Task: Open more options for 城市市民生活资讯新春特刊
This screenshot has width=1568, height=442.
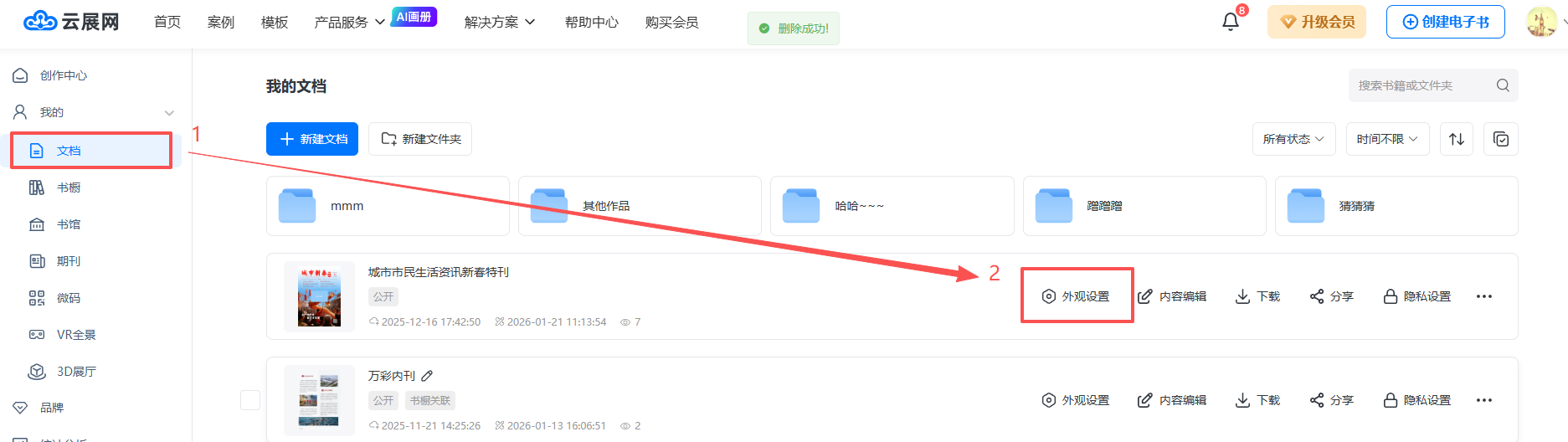Action: pyautogui.click(x=1483, y=296)
